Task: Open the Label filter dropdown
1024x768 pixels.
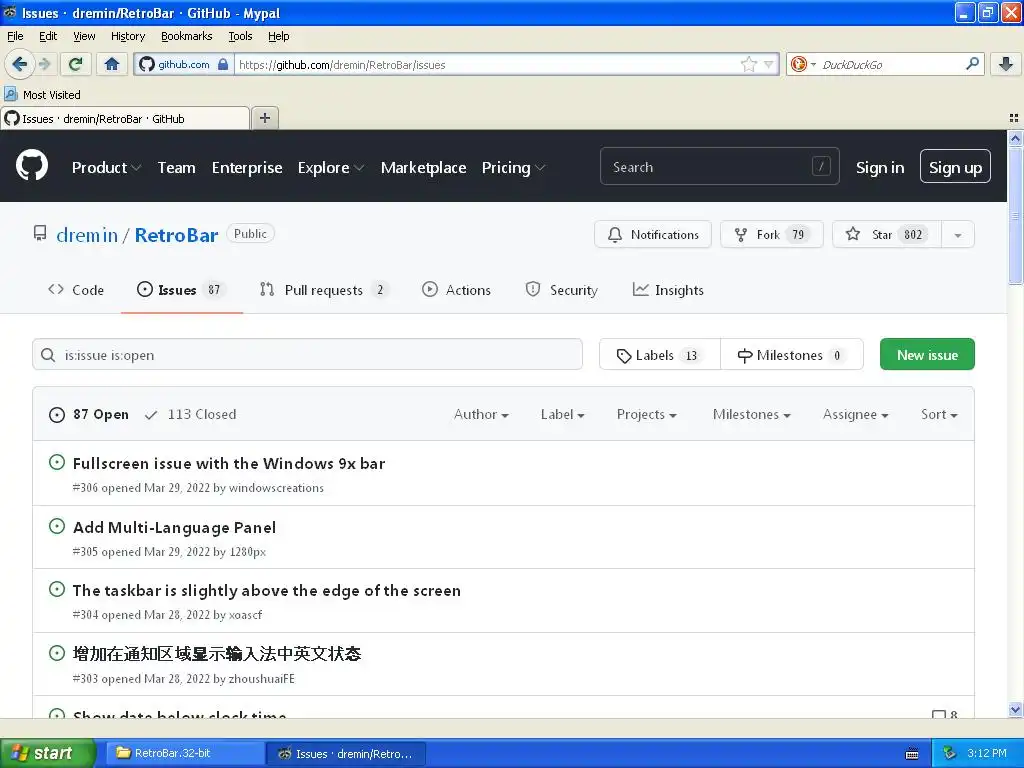Action: tap(562, 415)
